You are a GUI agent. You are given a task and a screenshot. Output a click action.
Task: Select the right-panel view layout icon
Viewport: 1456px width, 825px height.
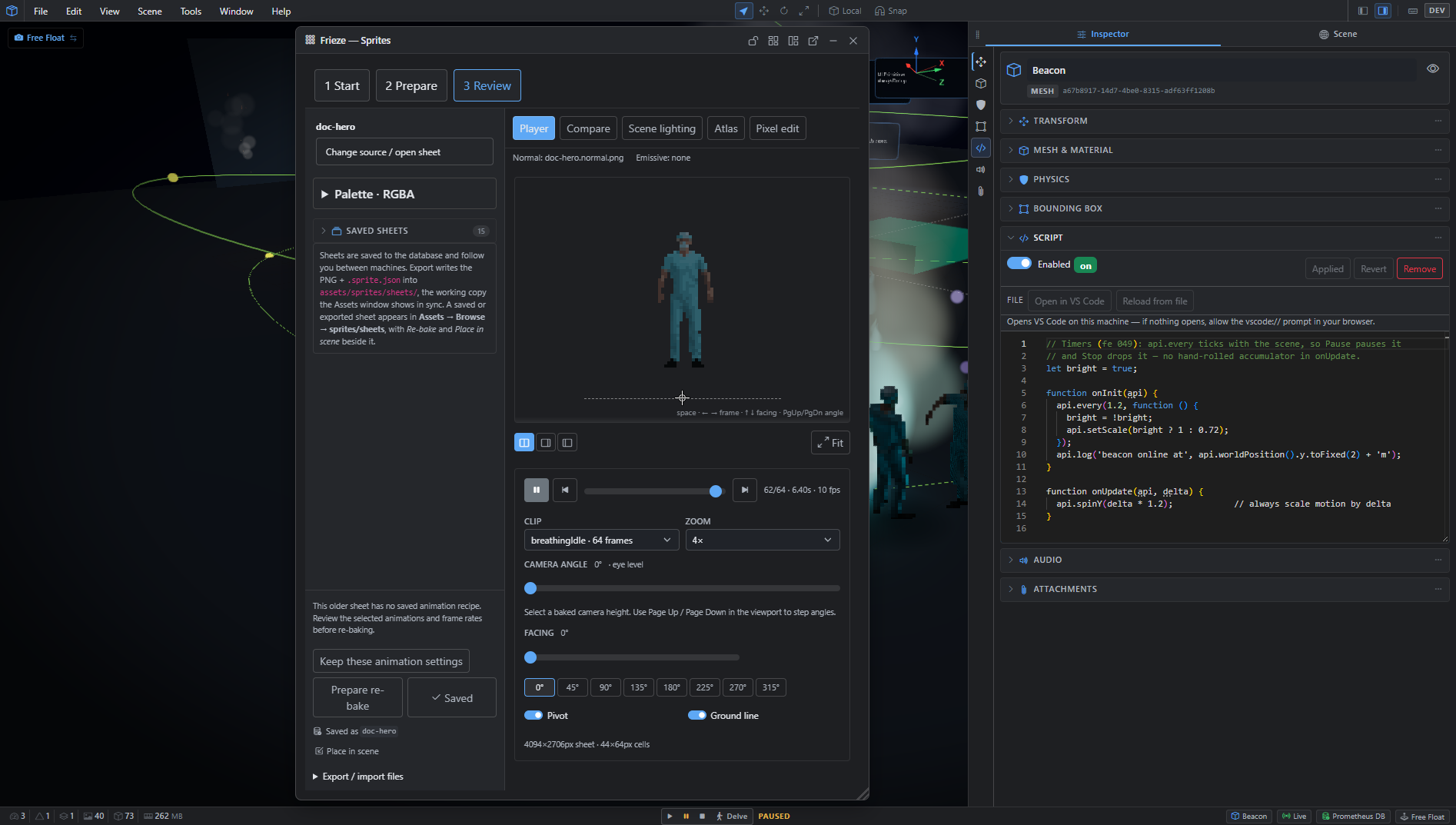click(546, 442)
